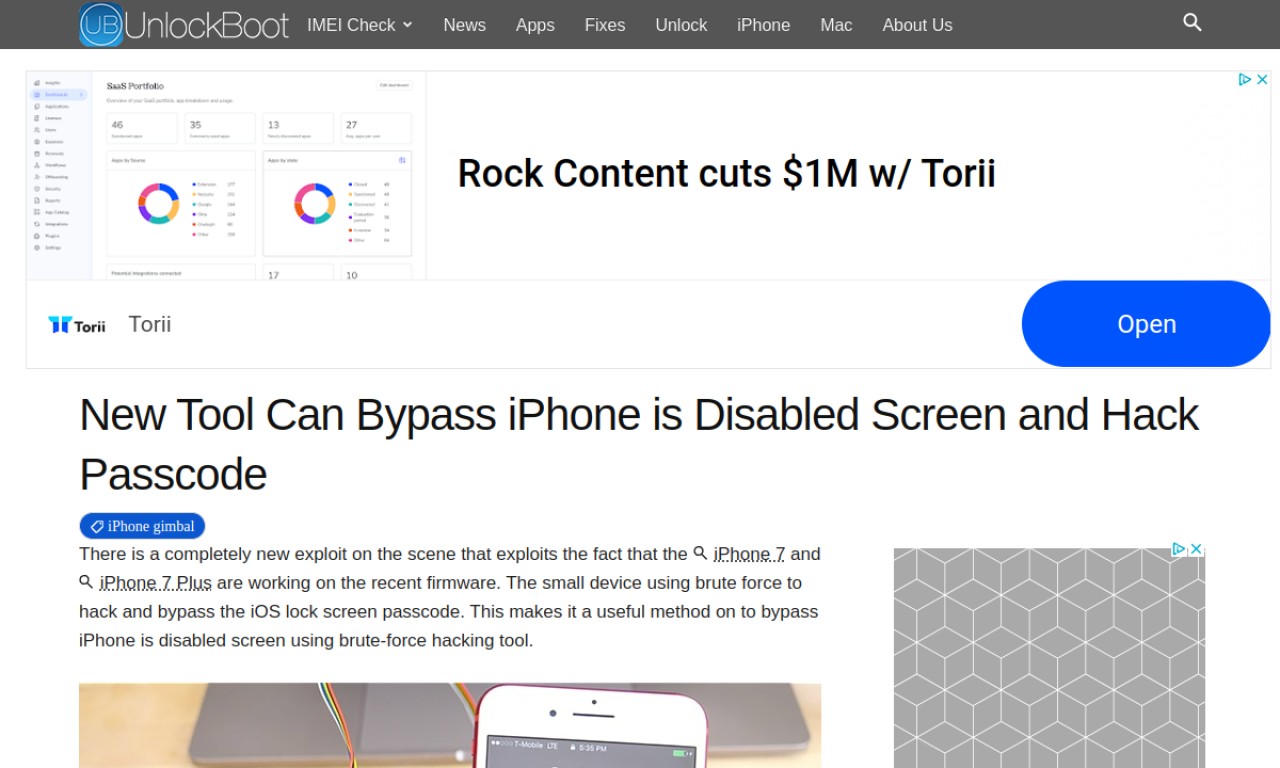This screenshot has width=1280, height=768.
Task: Close the sidebar cube pattern ad
Action: (1196, 549)
